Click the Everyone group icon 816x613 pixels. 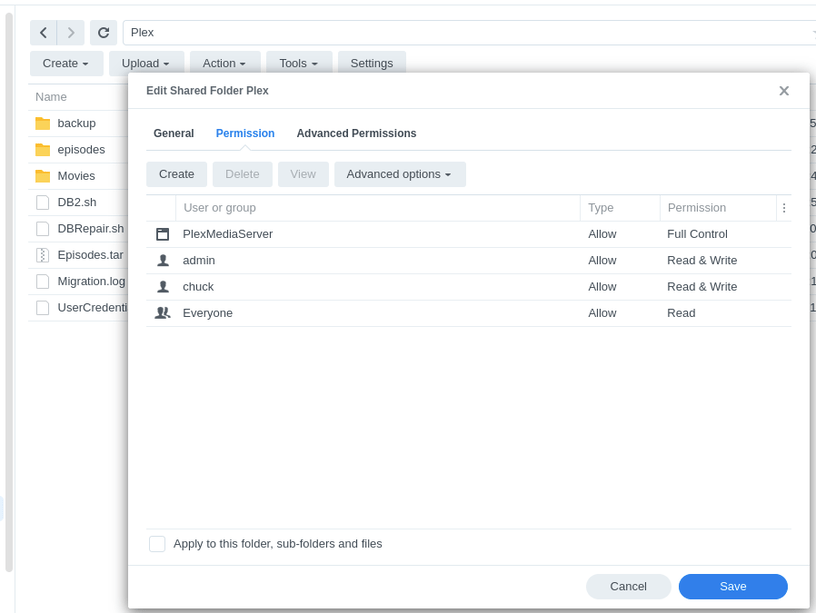tap(163, 313)
